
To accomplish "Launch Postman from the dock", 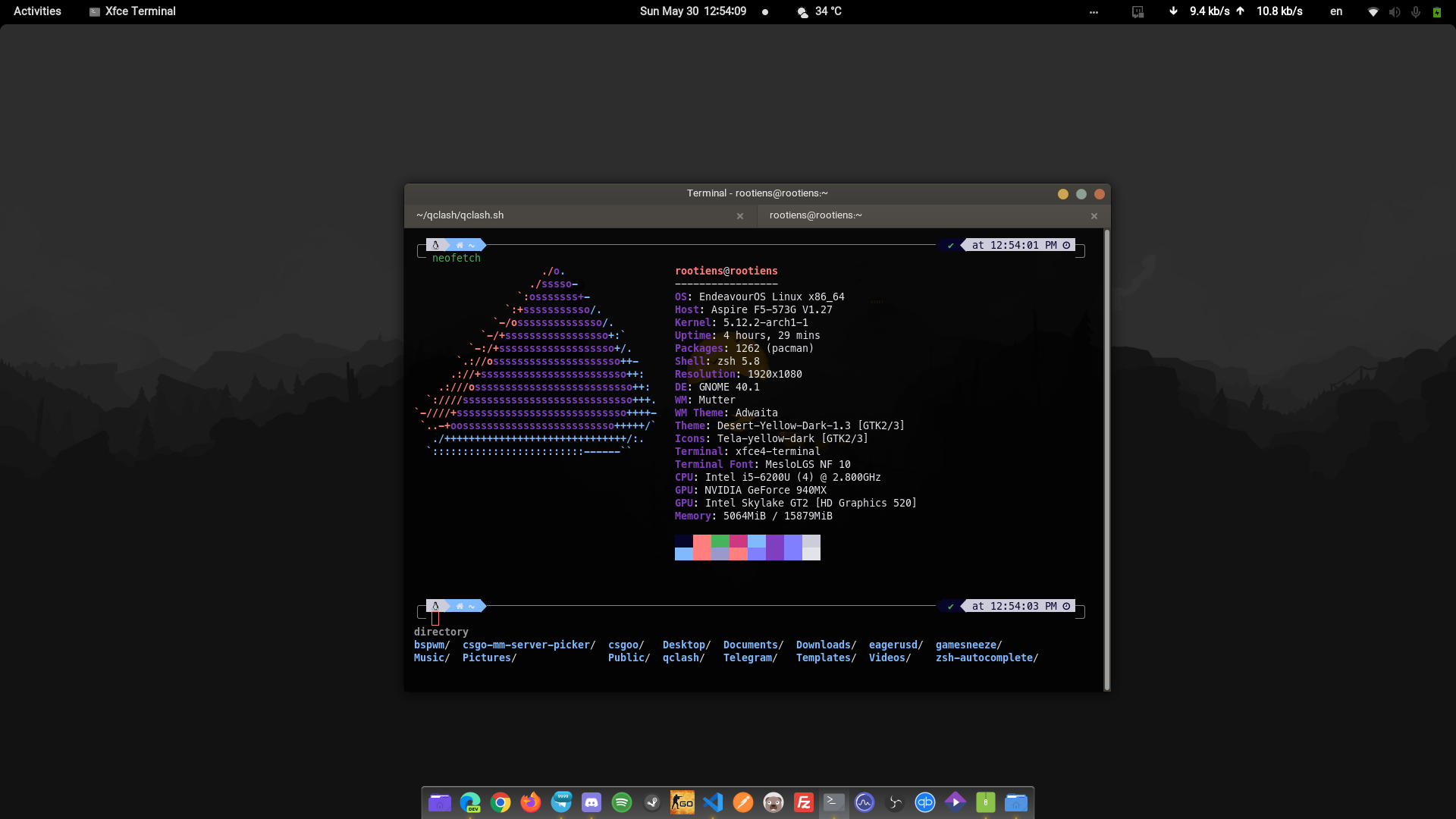I will coord(743,802).
